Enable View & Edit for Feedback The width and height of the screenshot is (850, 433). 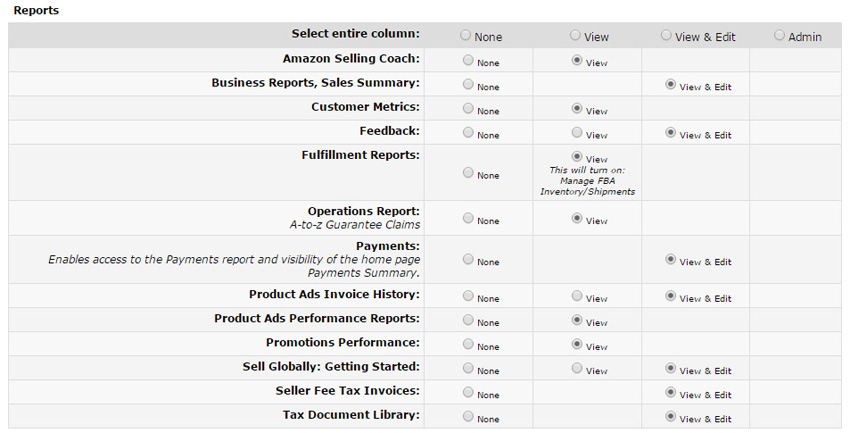[670, 133]
